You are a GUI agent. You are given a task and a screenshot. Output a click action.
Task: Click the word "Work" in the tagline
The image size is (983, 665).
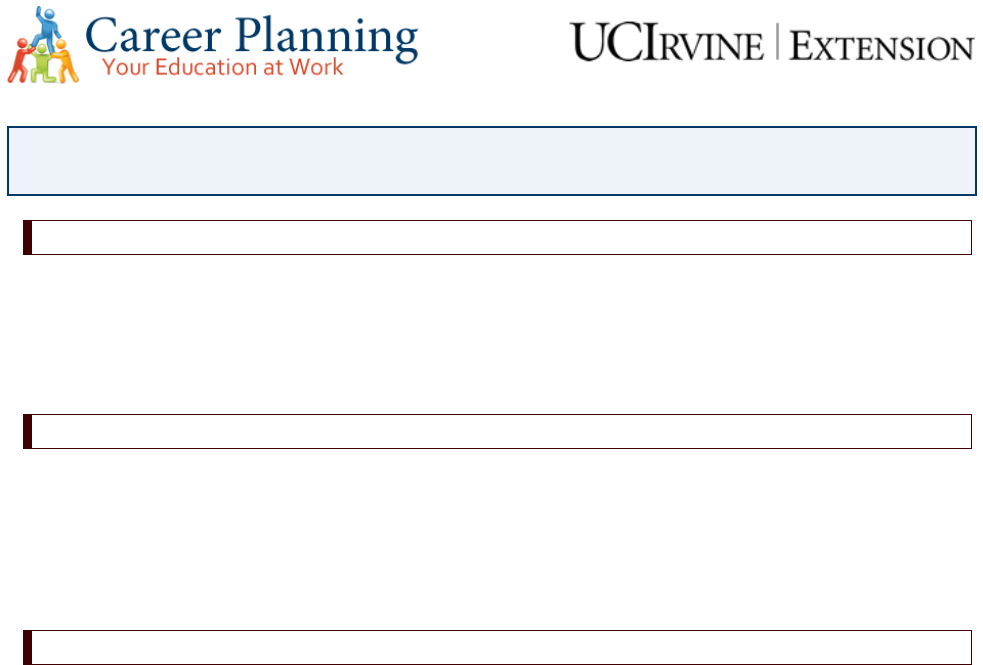(x=316, y=66)
